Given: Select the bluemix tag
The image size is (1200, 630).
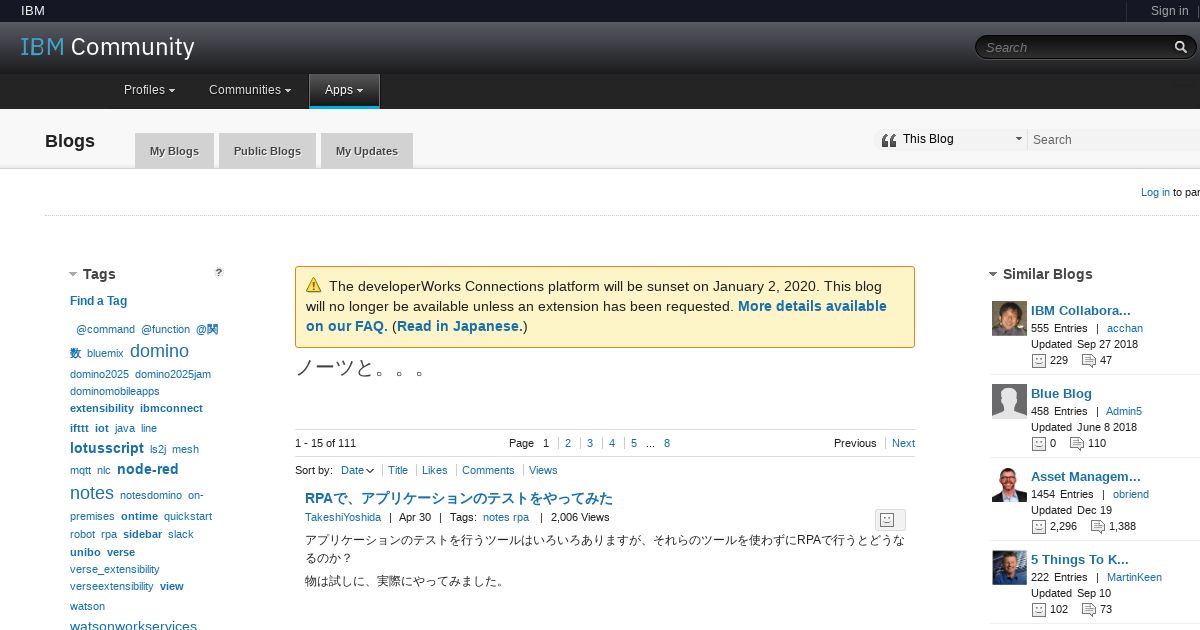Looking at the screenshot, I should pos(105,353).
